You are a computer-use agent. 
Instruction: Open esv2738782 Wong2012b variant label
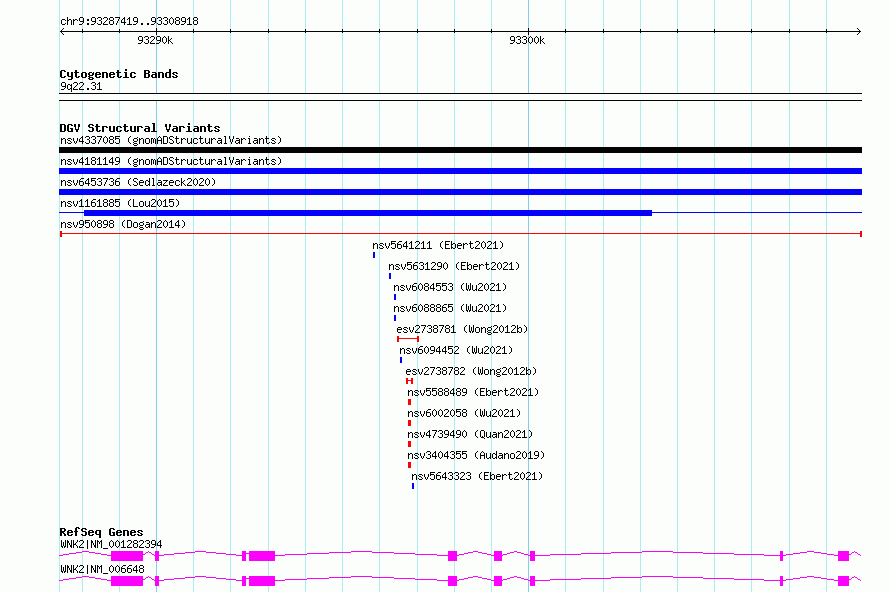(x=471, y=371)
